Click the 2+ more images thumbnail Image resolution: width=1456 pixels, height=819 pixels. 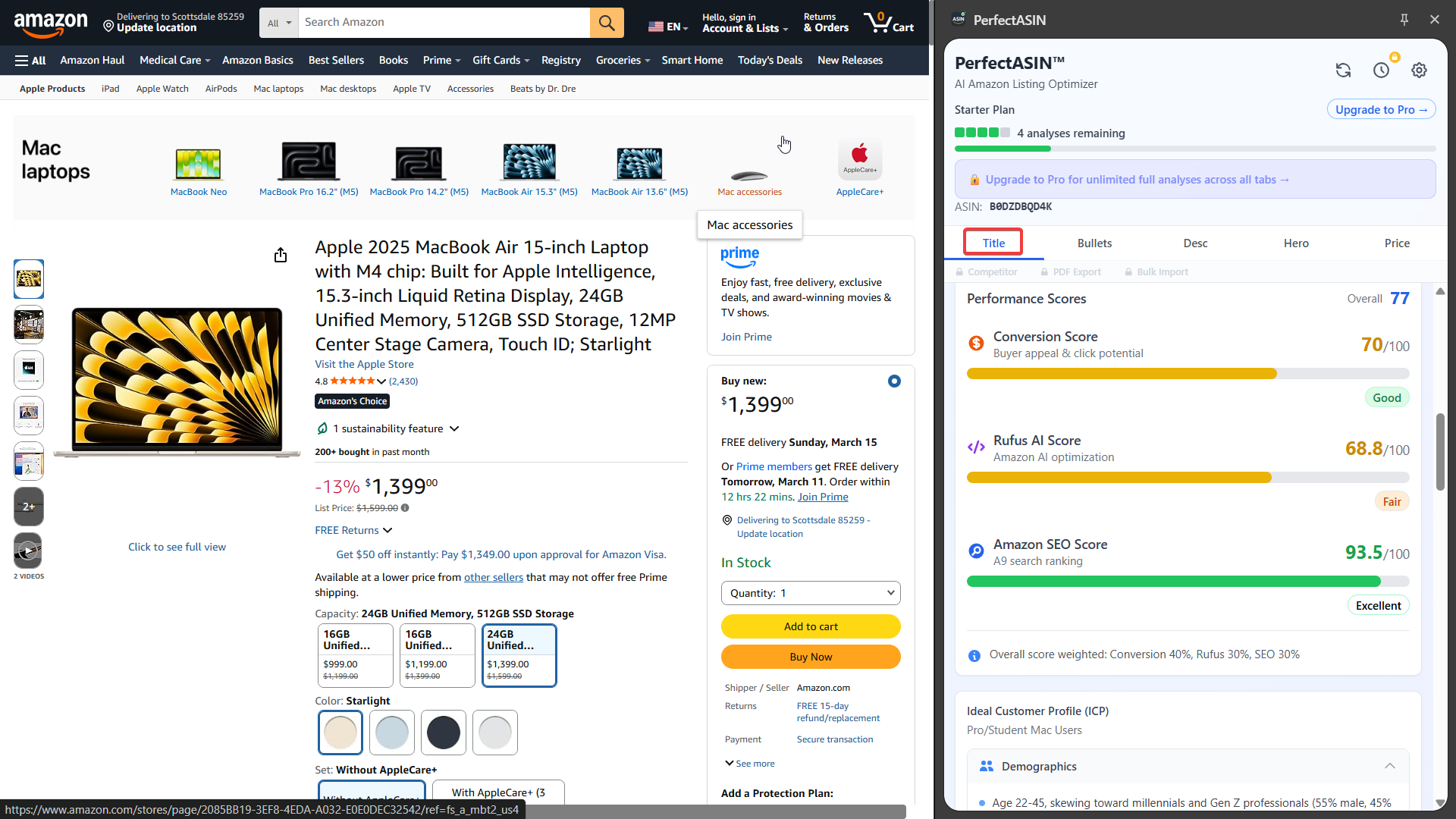tap(29, 507)
